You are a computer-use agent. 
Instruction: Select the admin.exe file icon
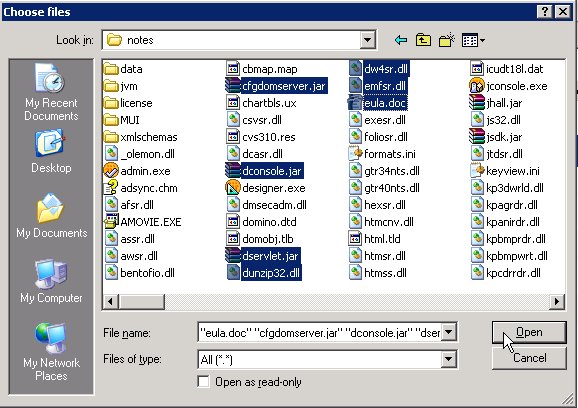click(x=111, y=171)
